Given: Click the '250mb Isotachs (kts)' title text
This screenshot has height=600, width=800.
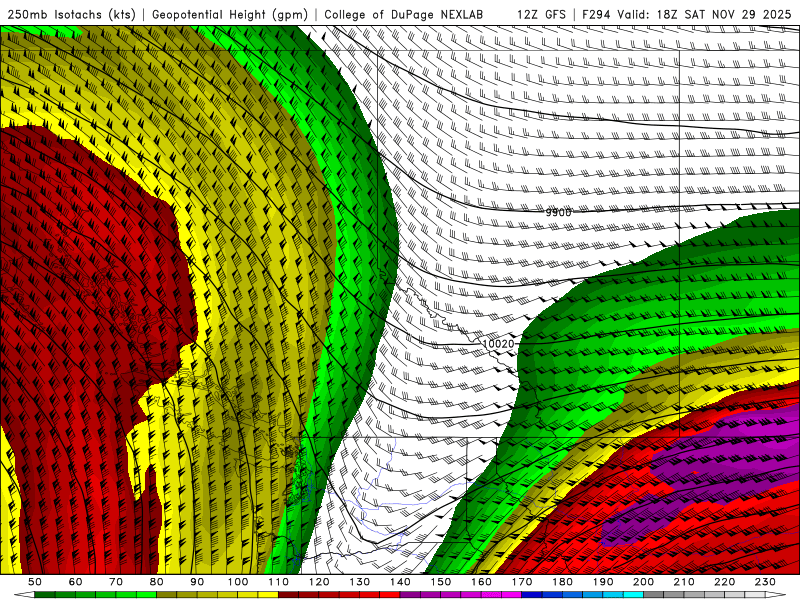Looking at the screenshot, I should (71, 14).
